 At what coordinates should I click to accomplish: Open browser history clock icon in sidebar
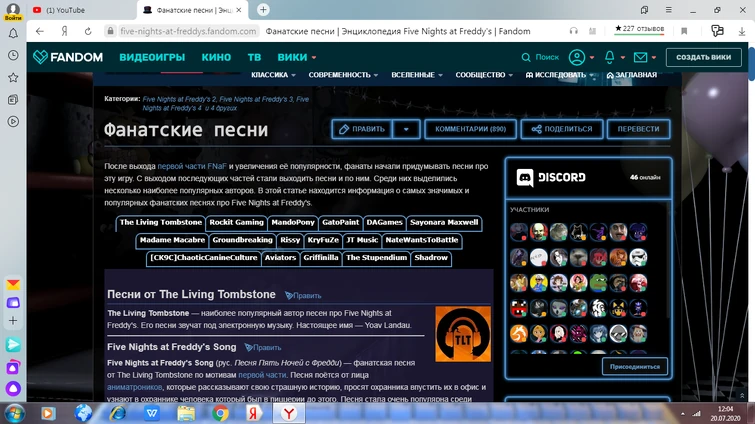pyautogui.click(x=13, y=55)
